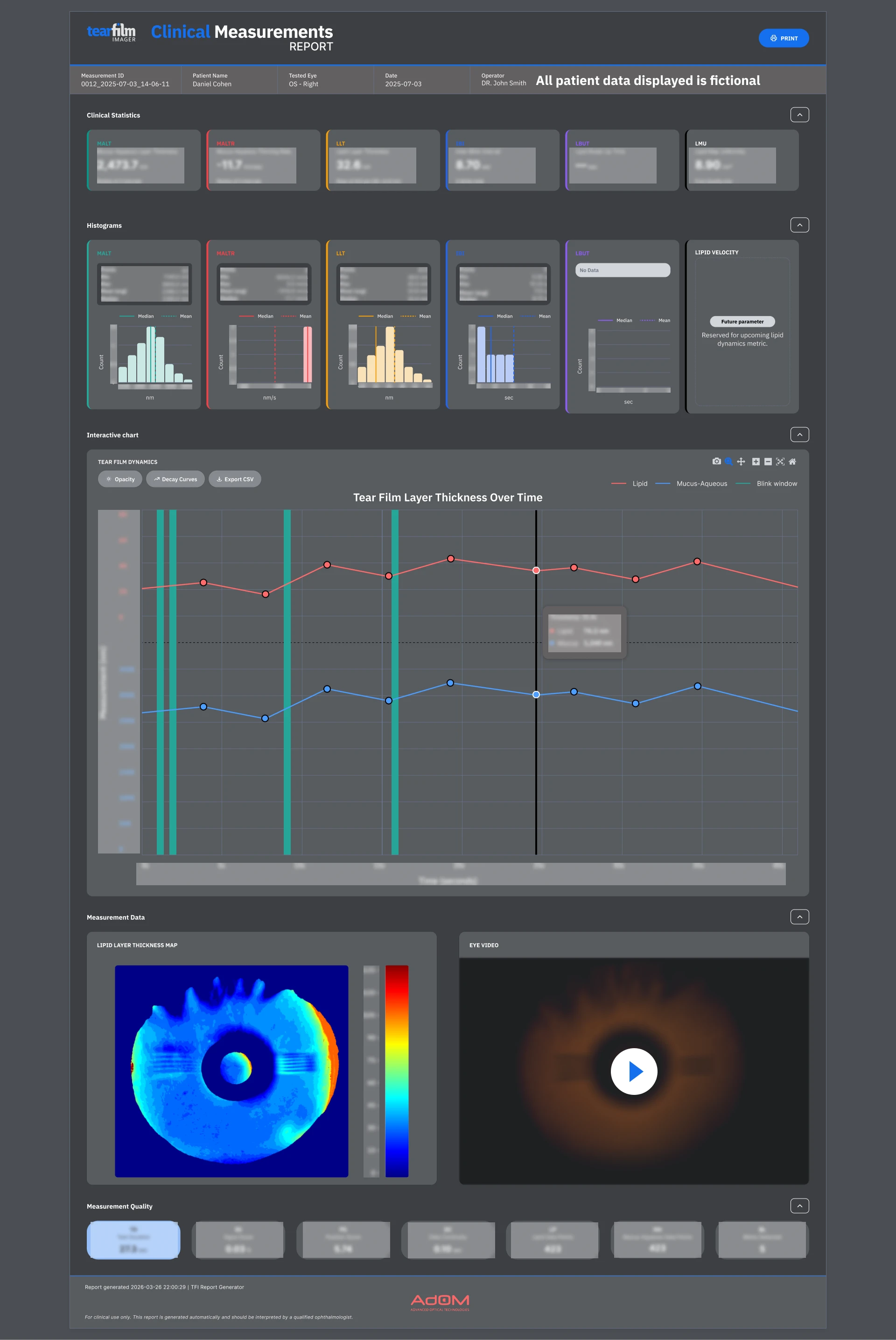The width and height of the screenshot is (896, 1340).
Task: Play the eye video
Action: [634, 1072]
